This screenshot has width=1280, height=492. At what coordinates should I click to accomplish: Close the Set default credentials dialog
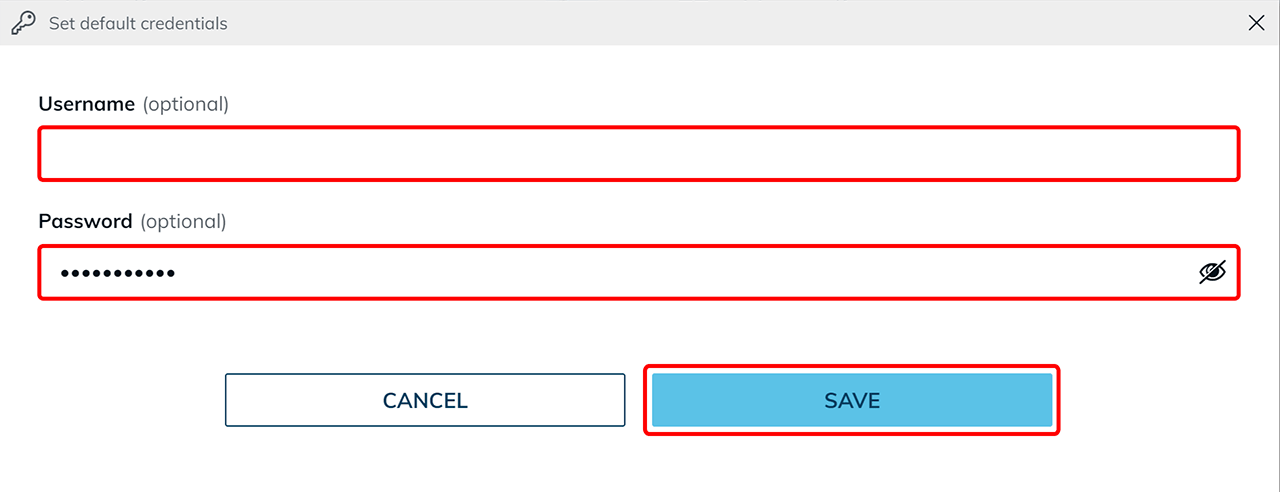pos(1257,23)
